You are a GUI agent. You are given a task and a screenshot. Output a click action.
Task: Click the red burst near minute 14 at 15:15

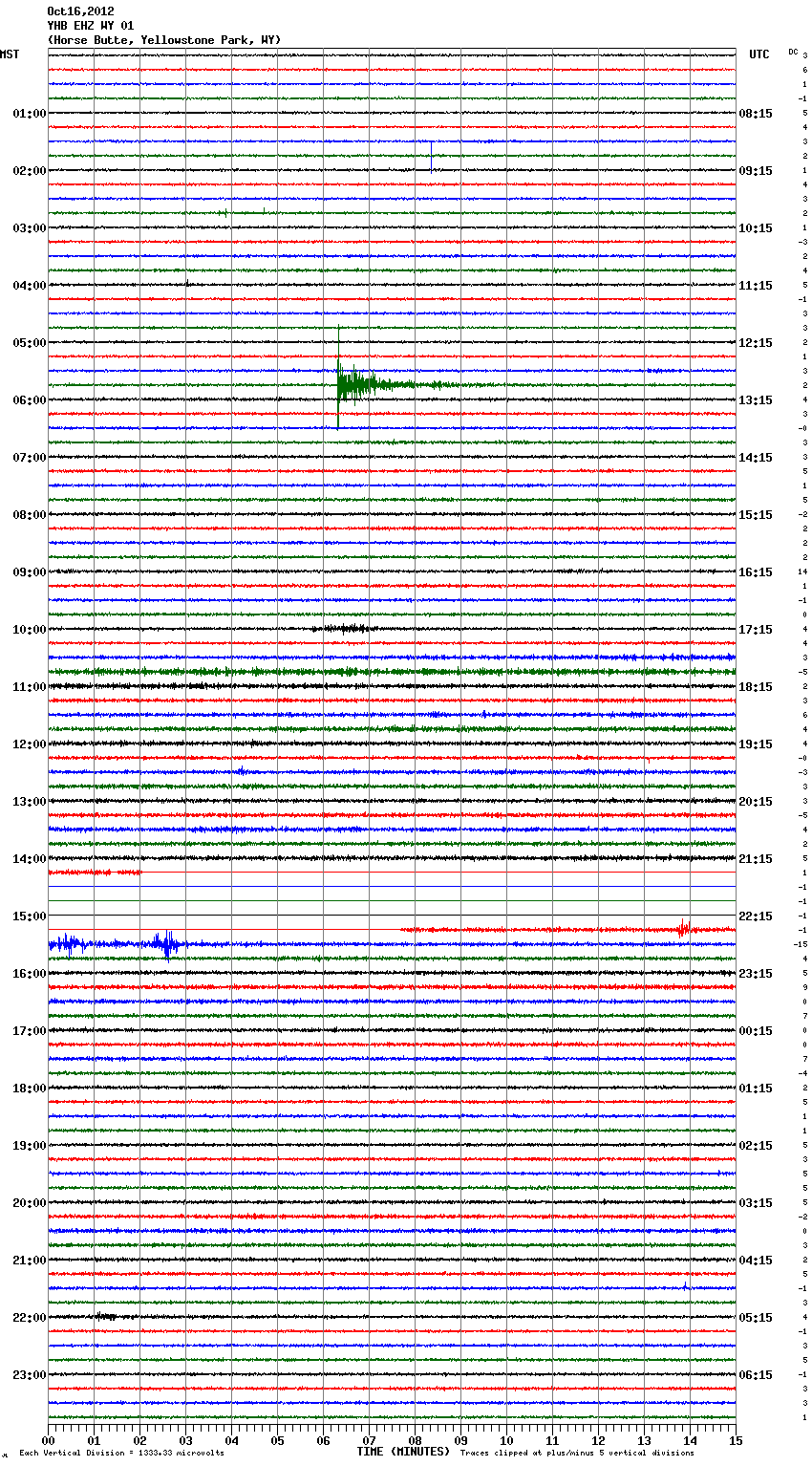pos(684,927)
